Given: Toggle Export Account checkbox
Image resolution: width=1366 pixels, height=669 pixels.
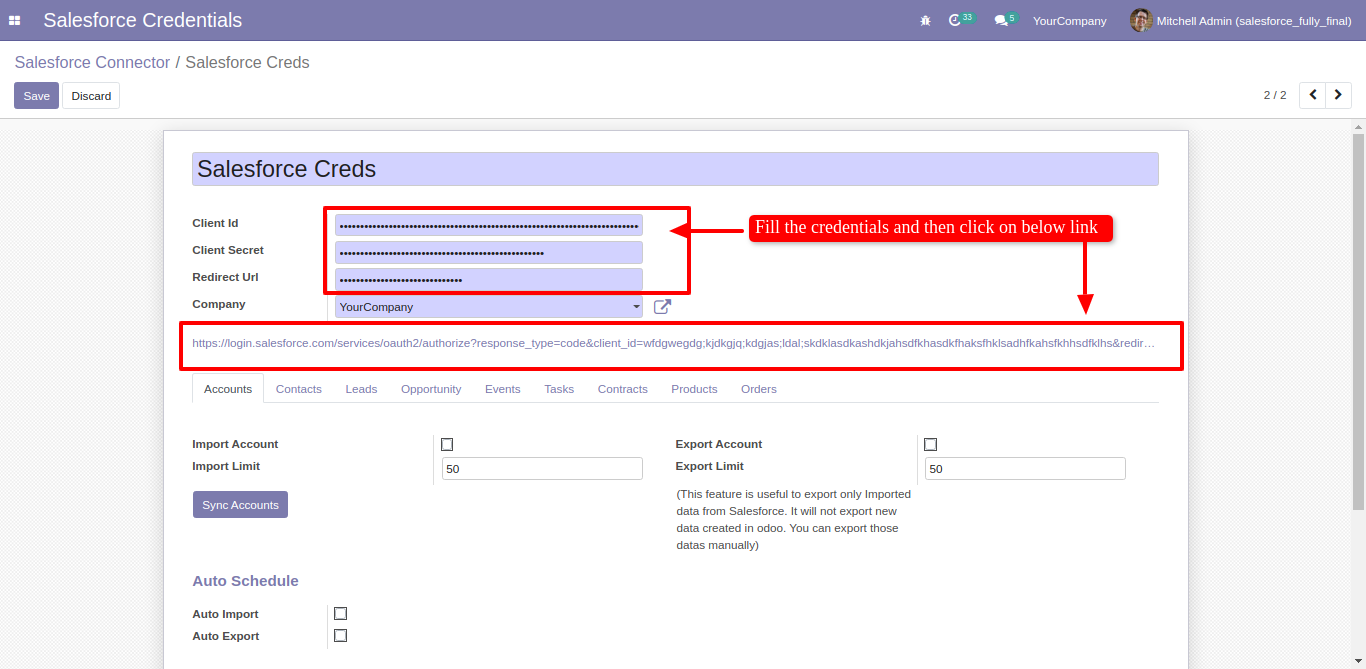Looking at the screenshot, I should pyautogui.click(x=931, y=444).
